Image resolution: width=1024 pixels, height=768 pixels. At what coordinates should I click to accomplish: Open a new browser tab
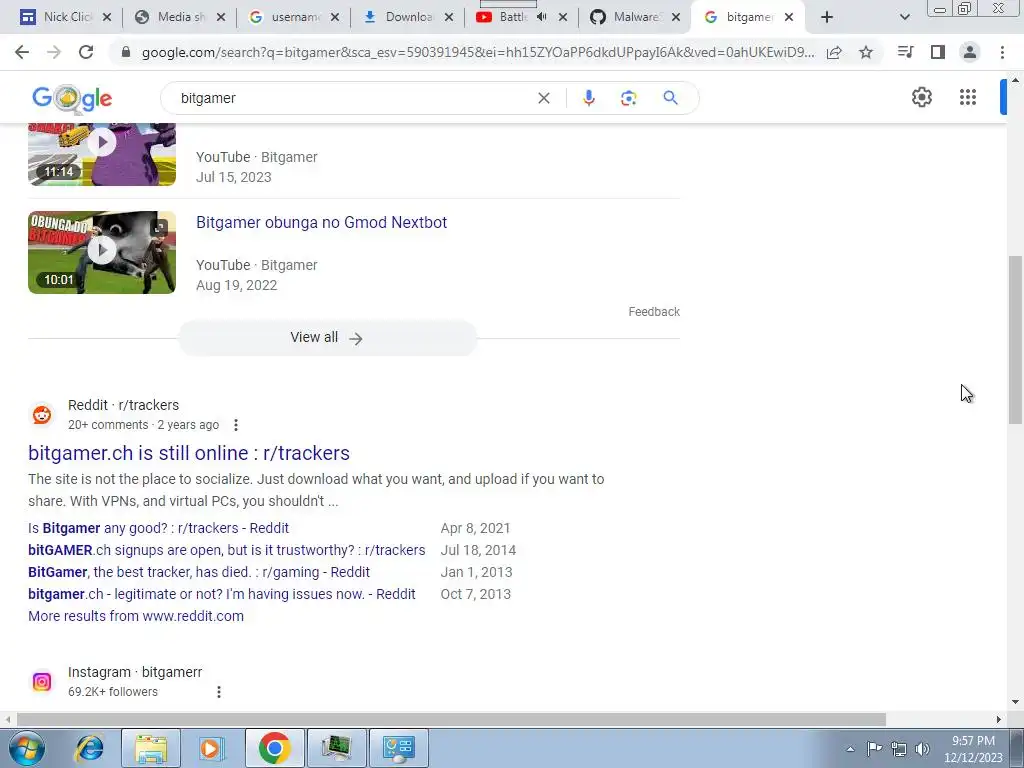827,17
